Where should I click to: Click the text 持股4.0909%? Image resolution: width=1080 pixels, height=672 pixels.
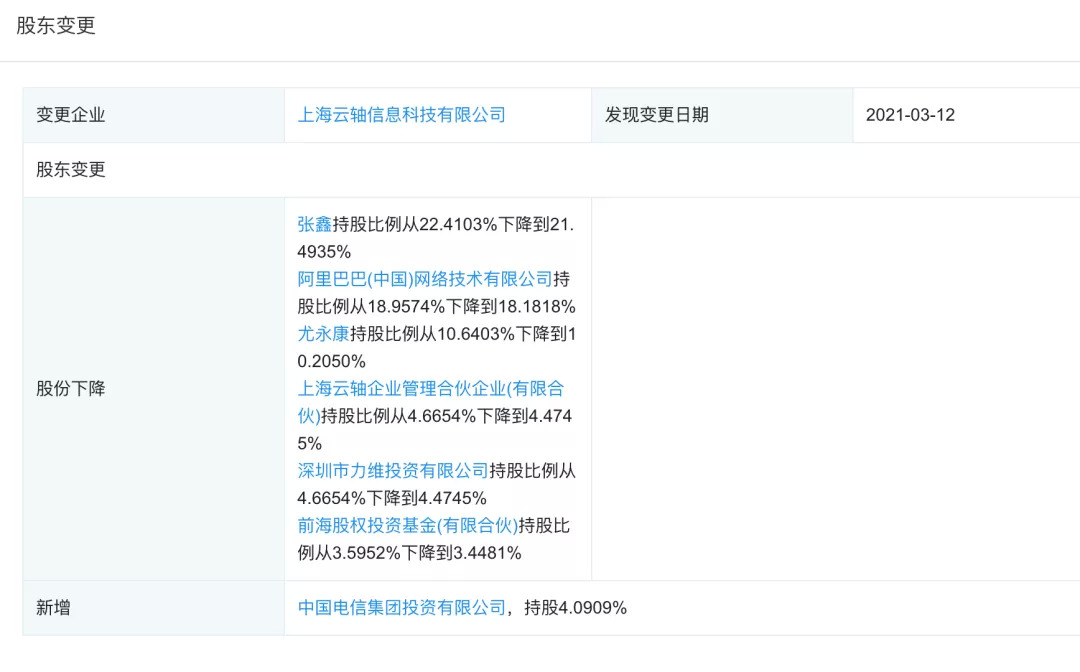[575, 608]
